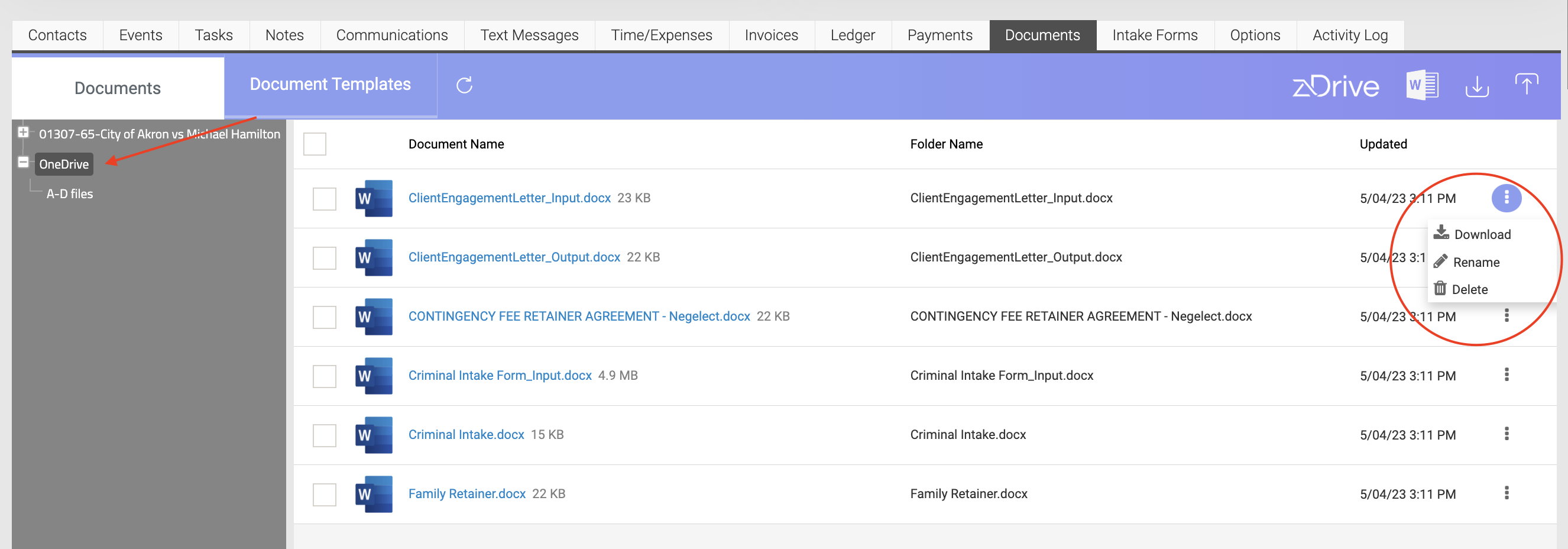This screenshot has width=1568, height=549.
Task: Select the OneDrive folder in tree
Action: point(64,164)
